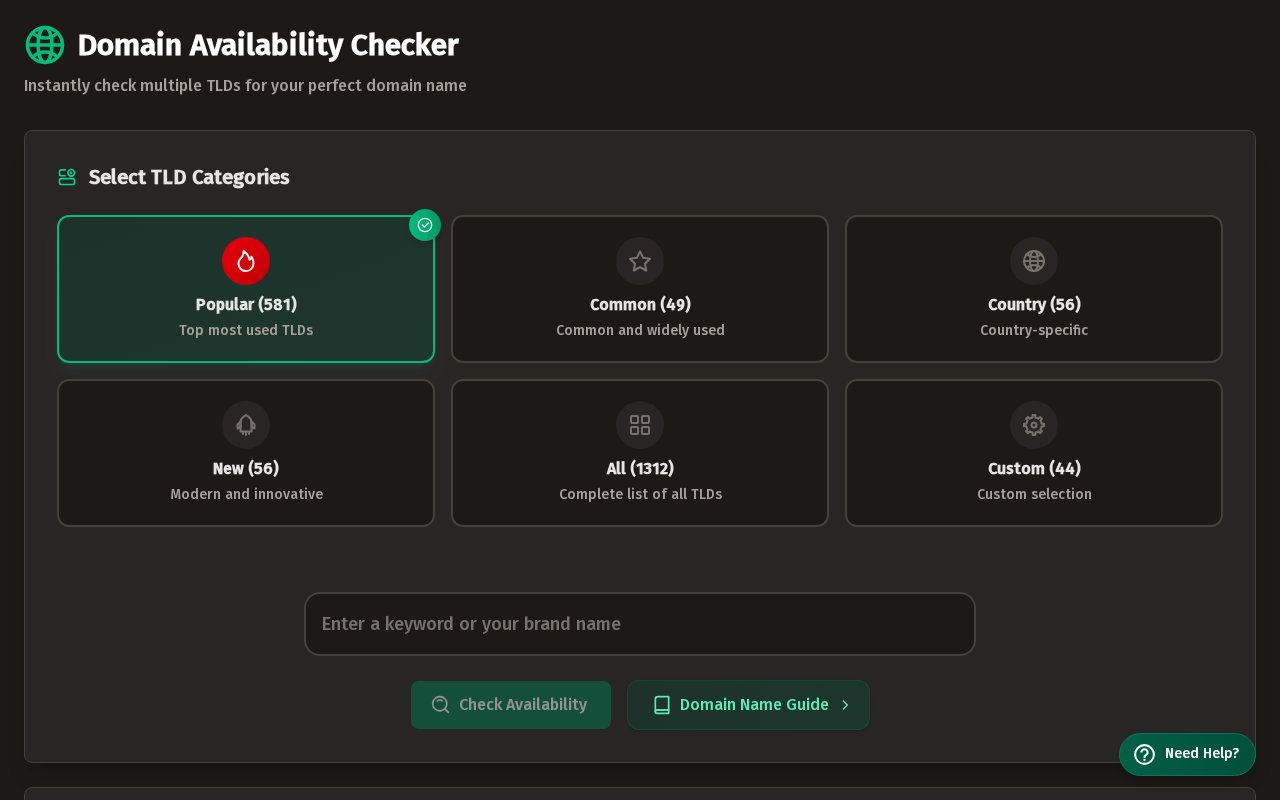Image resolution: width=1280 pixels, height=800 pixels.
Task: Expand Domain Name Guide chevron arrow
Action: [x=845, y=705]
